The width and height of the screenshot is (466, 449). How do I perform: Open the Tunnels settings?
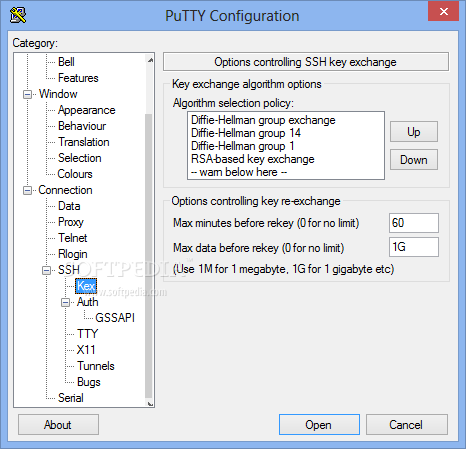(x=96, y=366)
